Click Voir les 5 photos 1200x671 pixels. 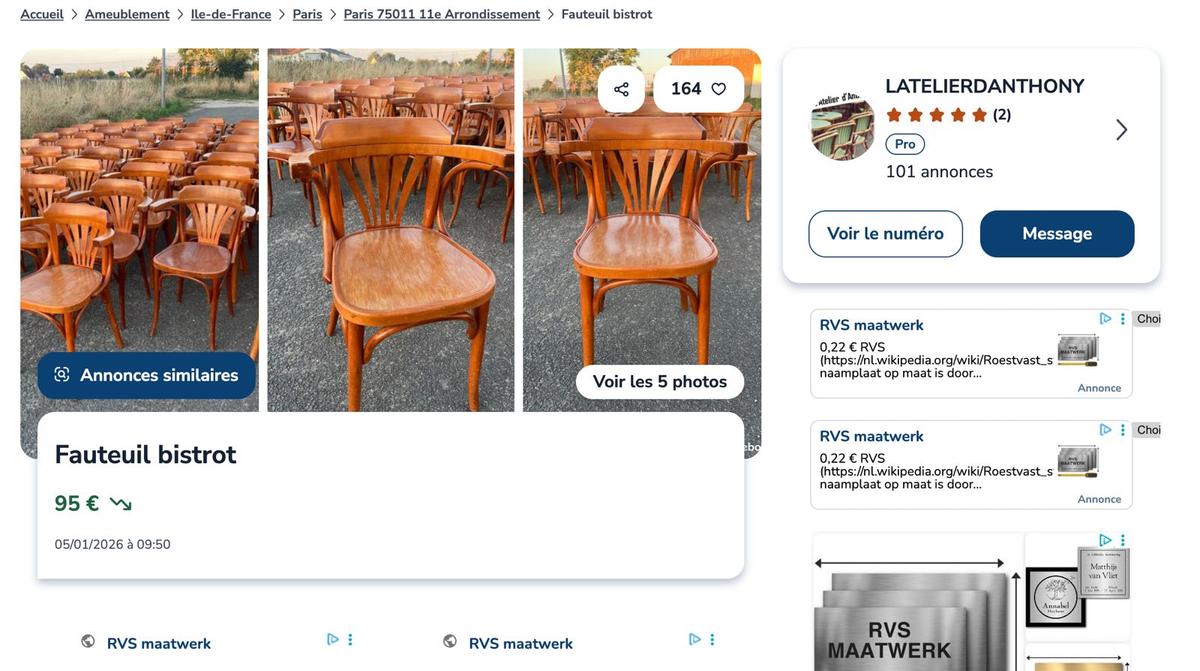660,382
